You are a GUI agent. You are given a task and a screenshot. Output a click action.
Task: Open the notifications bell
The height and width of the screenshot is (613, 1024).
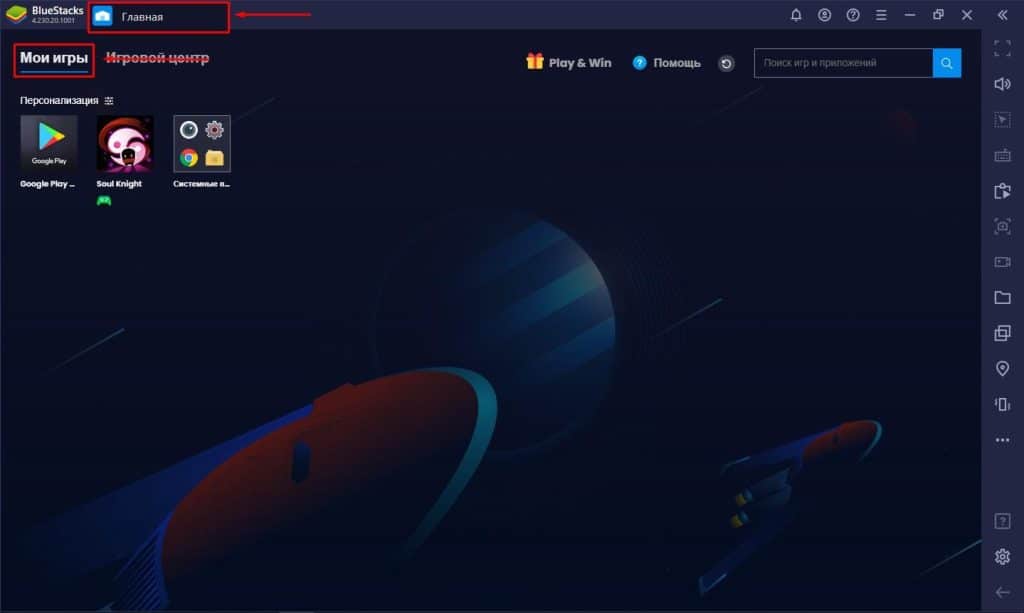click(x=796, y=15)
